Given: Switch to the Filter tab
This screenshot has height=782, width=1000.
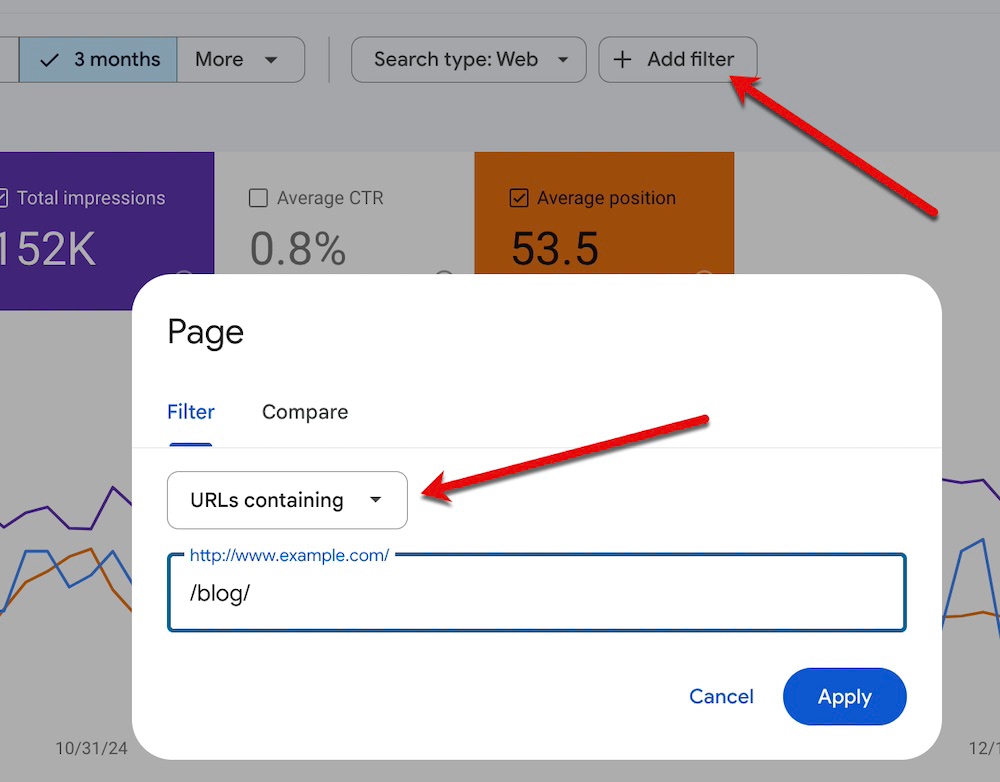Looking at the screenshot, I should (190, 412).
